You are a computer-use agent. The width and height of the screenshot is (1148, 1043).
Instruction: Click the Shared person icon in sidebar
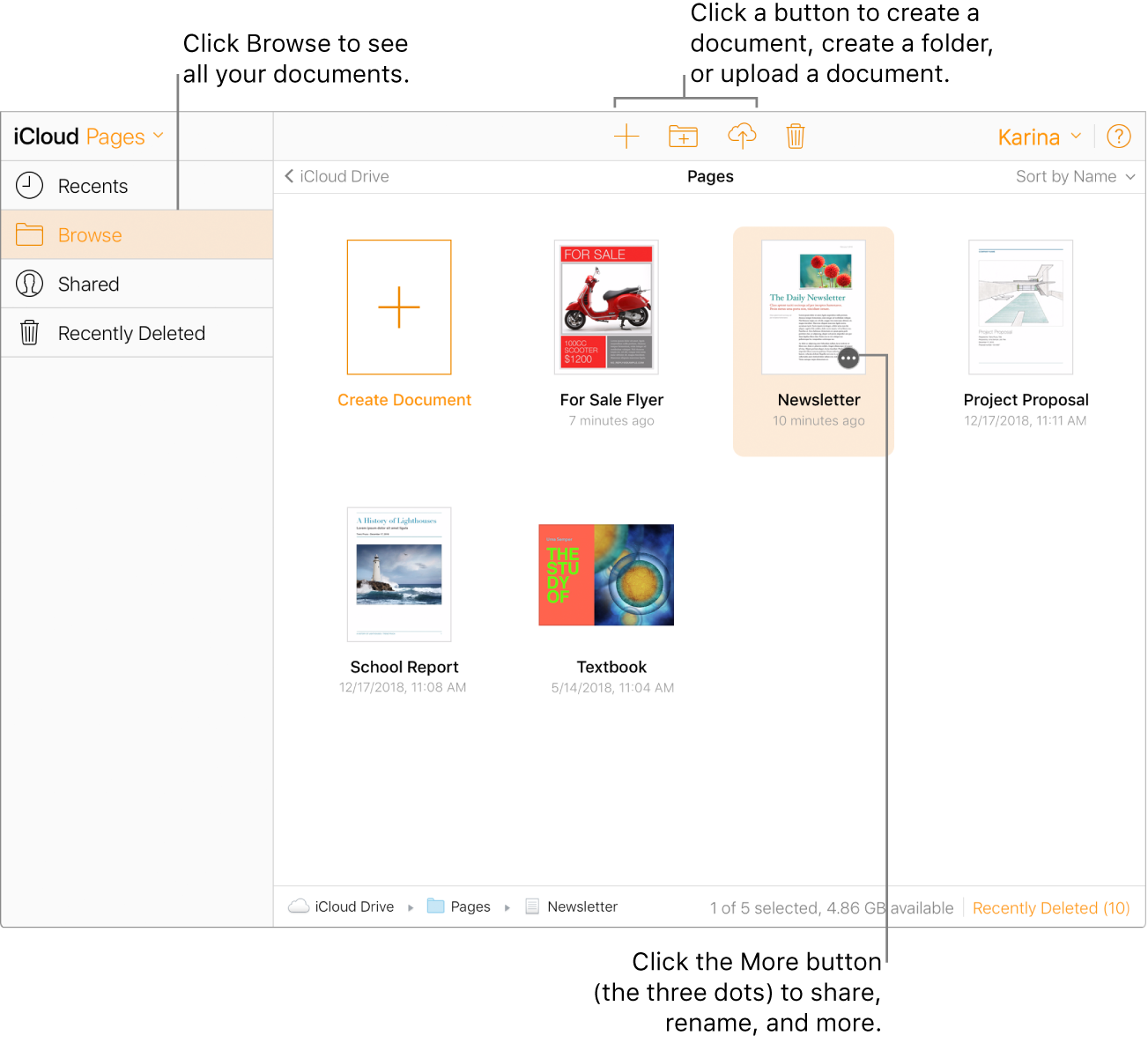coord(29,284)
